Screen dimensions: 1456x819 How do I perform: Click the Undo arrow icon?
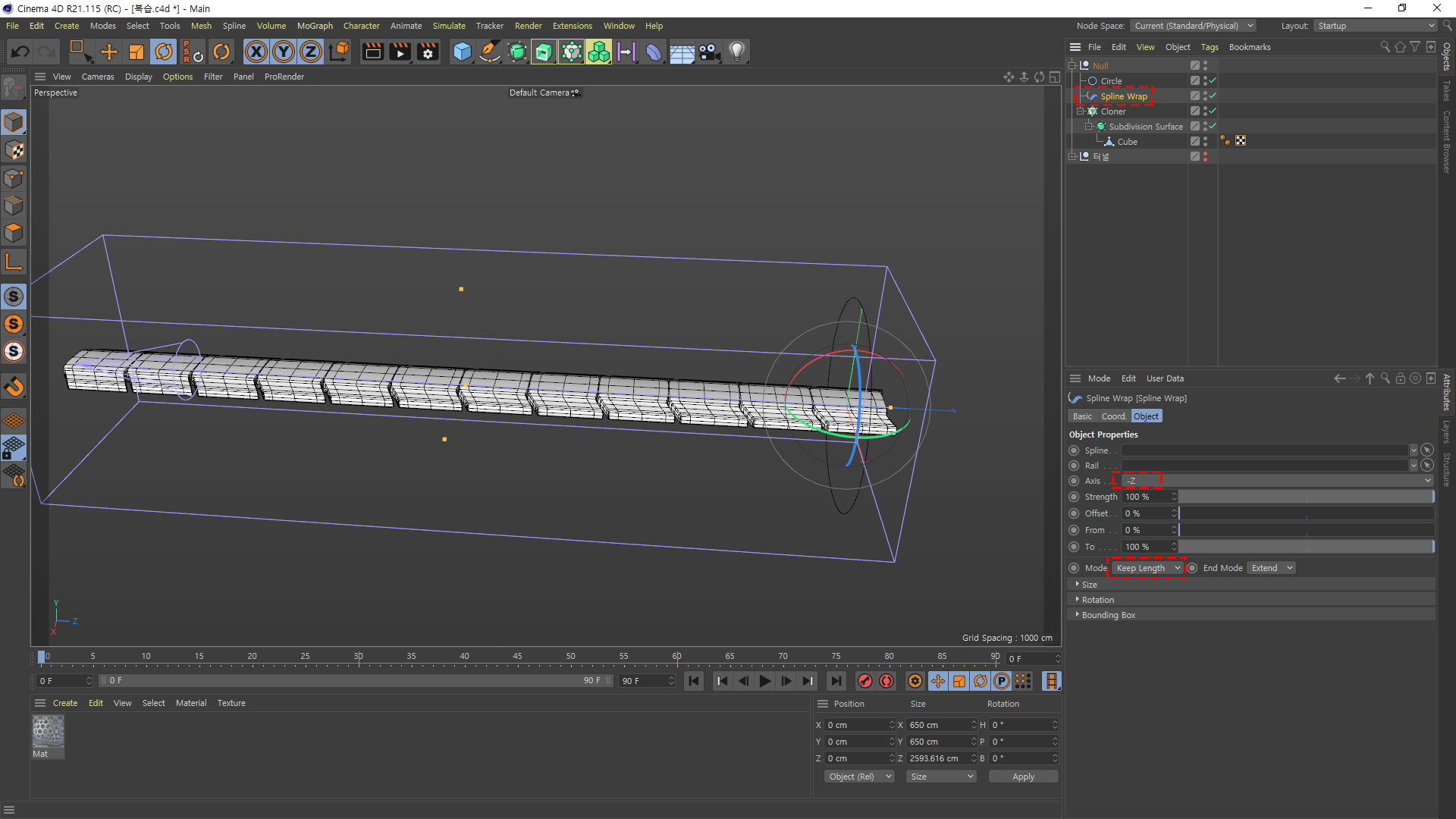pos(20,52)
